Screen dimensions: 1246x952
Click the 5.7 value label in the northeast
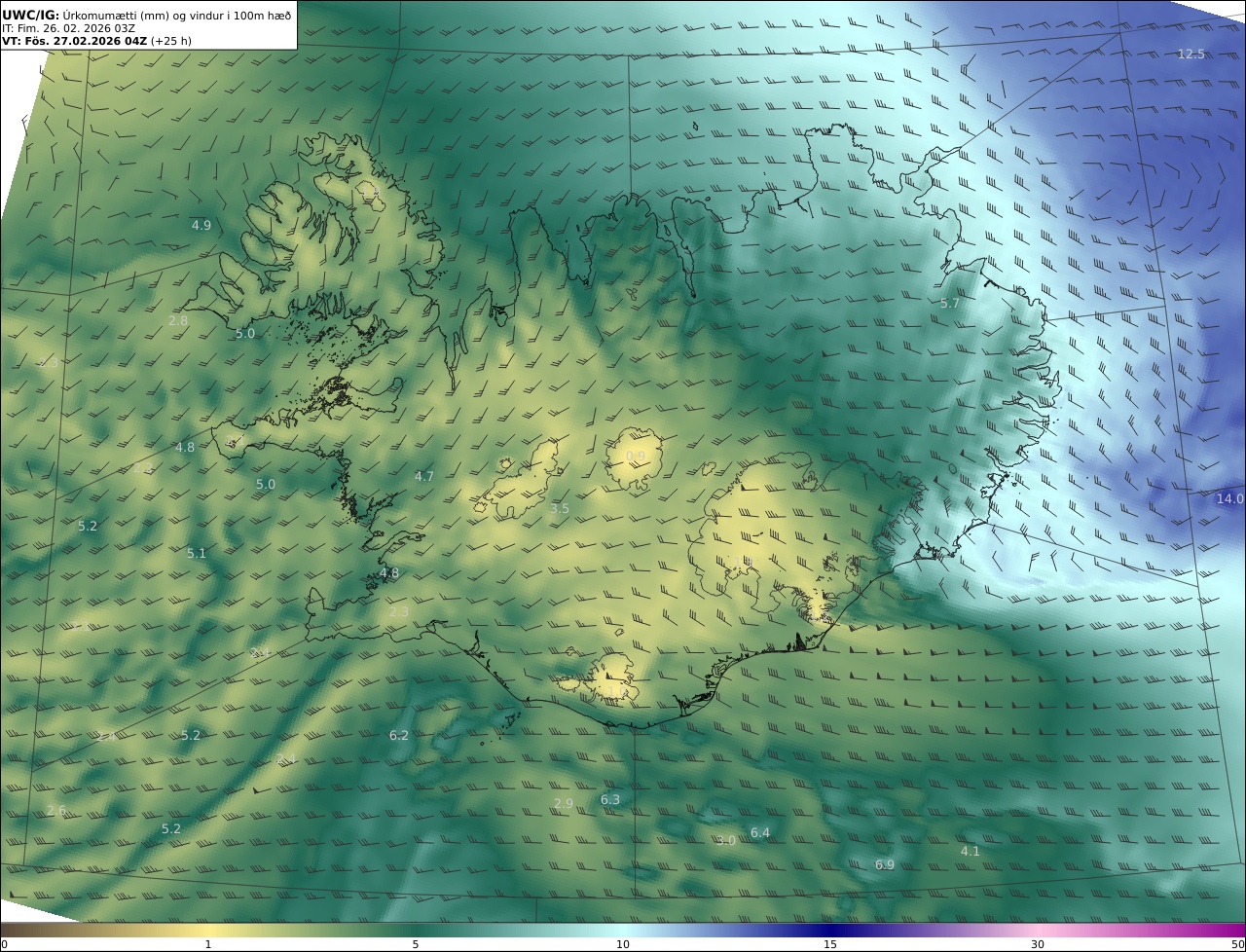(x=950, y=304)
